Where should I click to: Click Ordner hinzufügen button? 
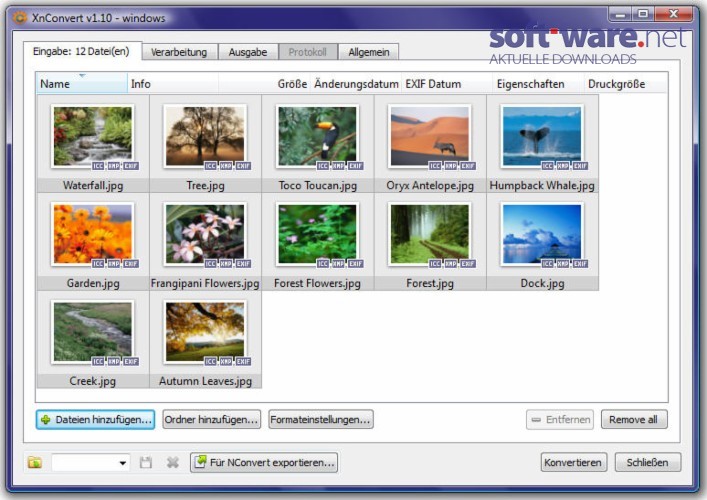click(x=211, y=419)
